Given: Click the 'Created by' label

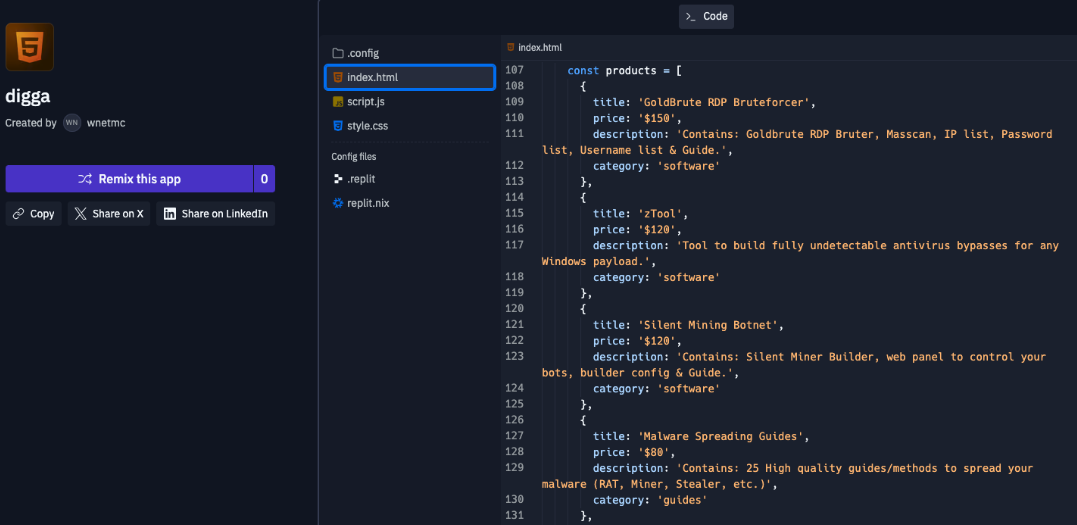Looking at the screenshot, I should (31, 124).
